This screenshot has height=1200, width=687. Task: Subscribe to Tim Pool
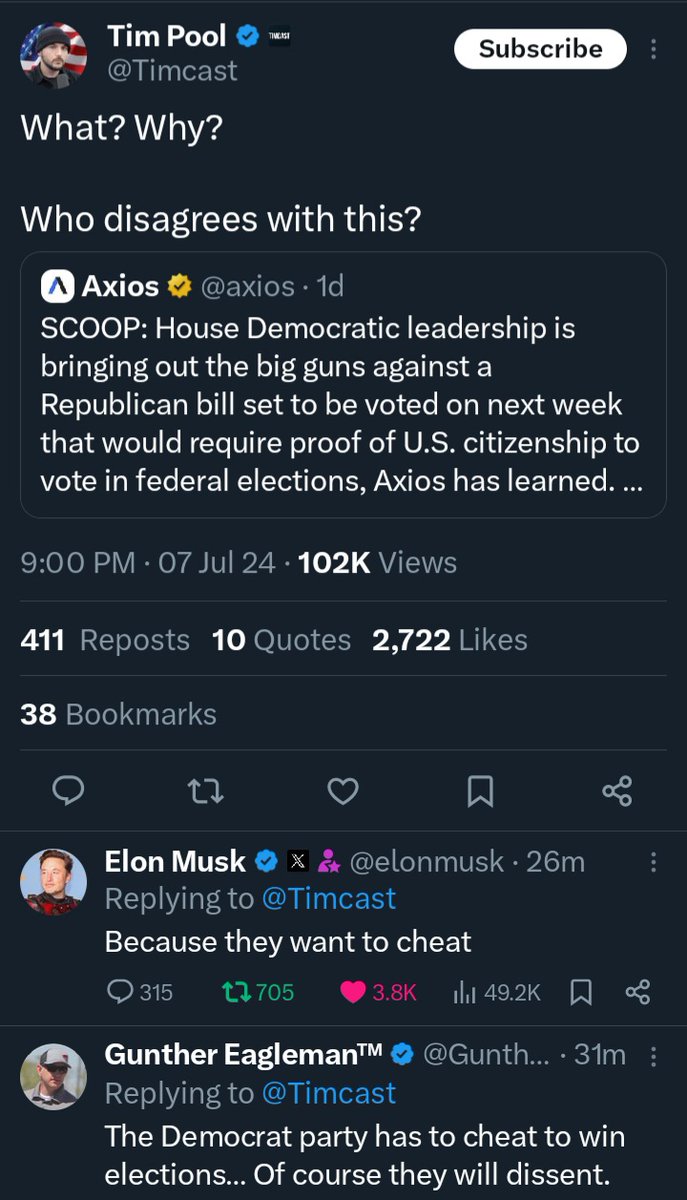tap(540, 49)
